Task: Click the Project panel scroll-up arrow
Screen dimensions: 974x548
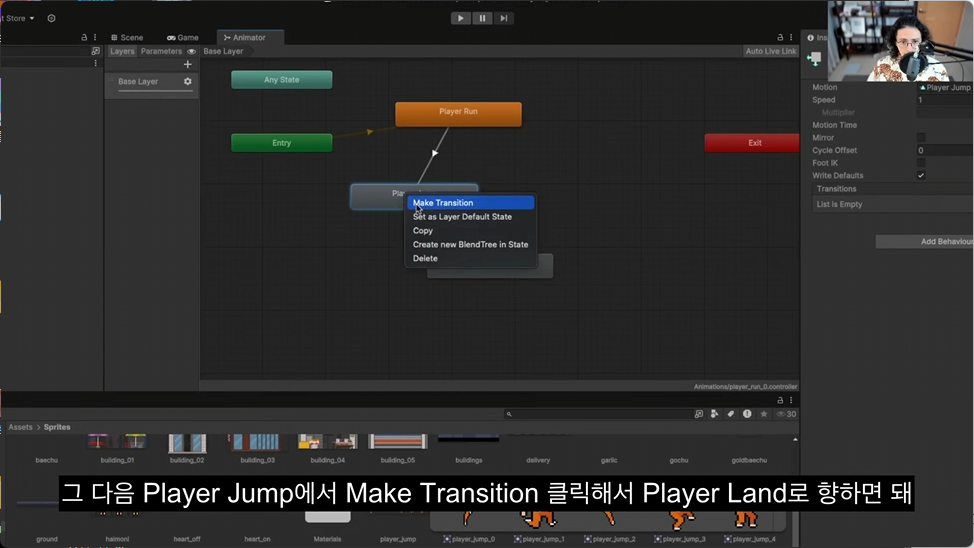Action: [795, 439]
